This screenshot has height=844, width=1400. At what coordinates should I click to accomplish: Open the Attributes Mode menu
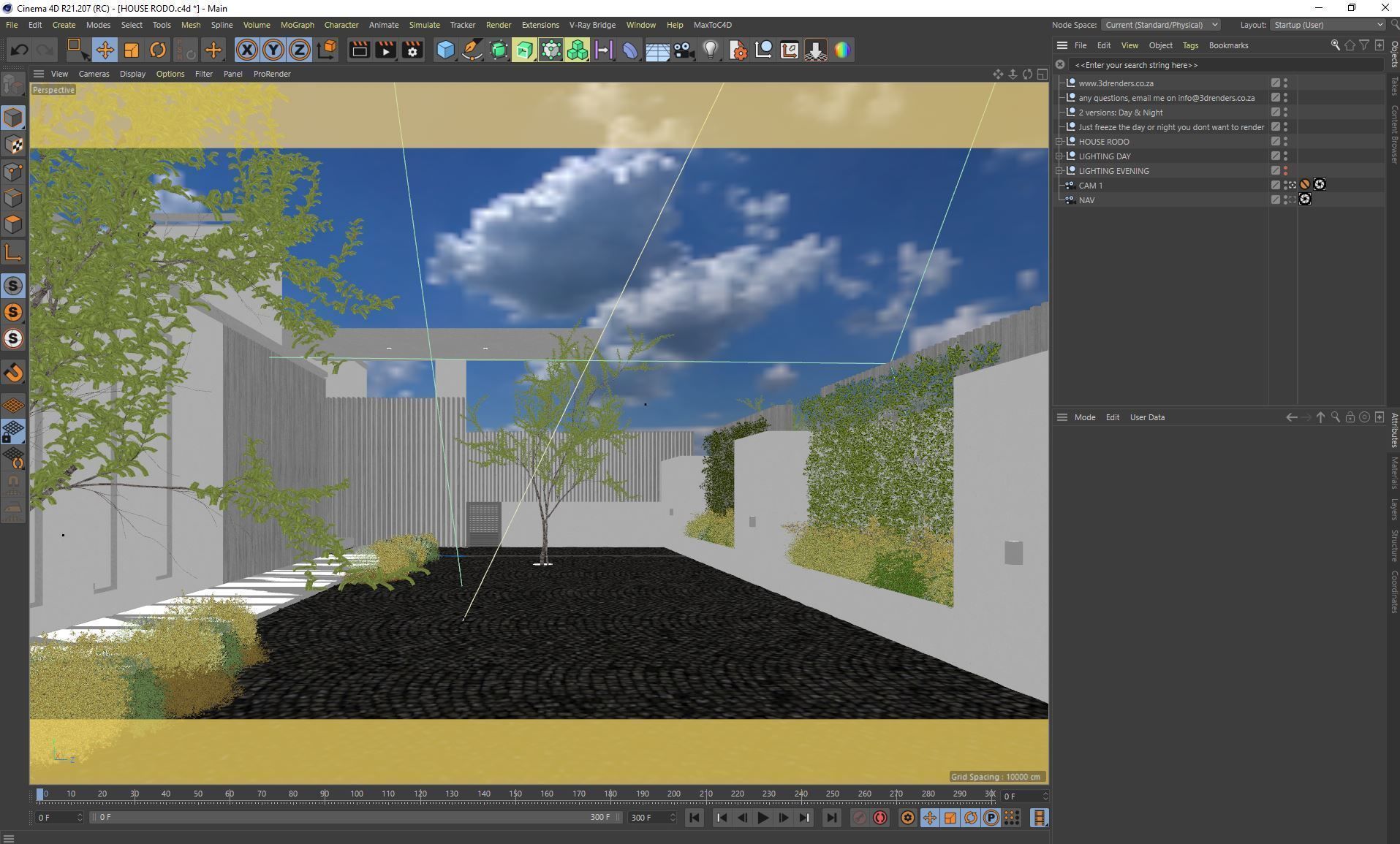tap(1084, 417)
